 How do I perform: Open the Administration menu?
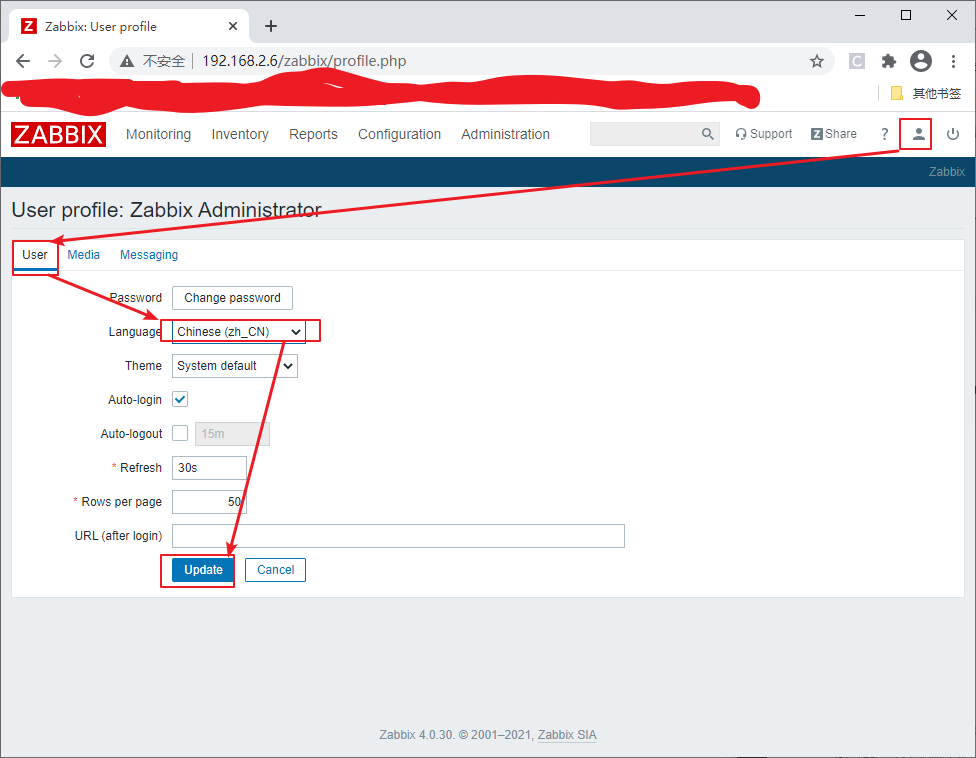tap(505, 134)
